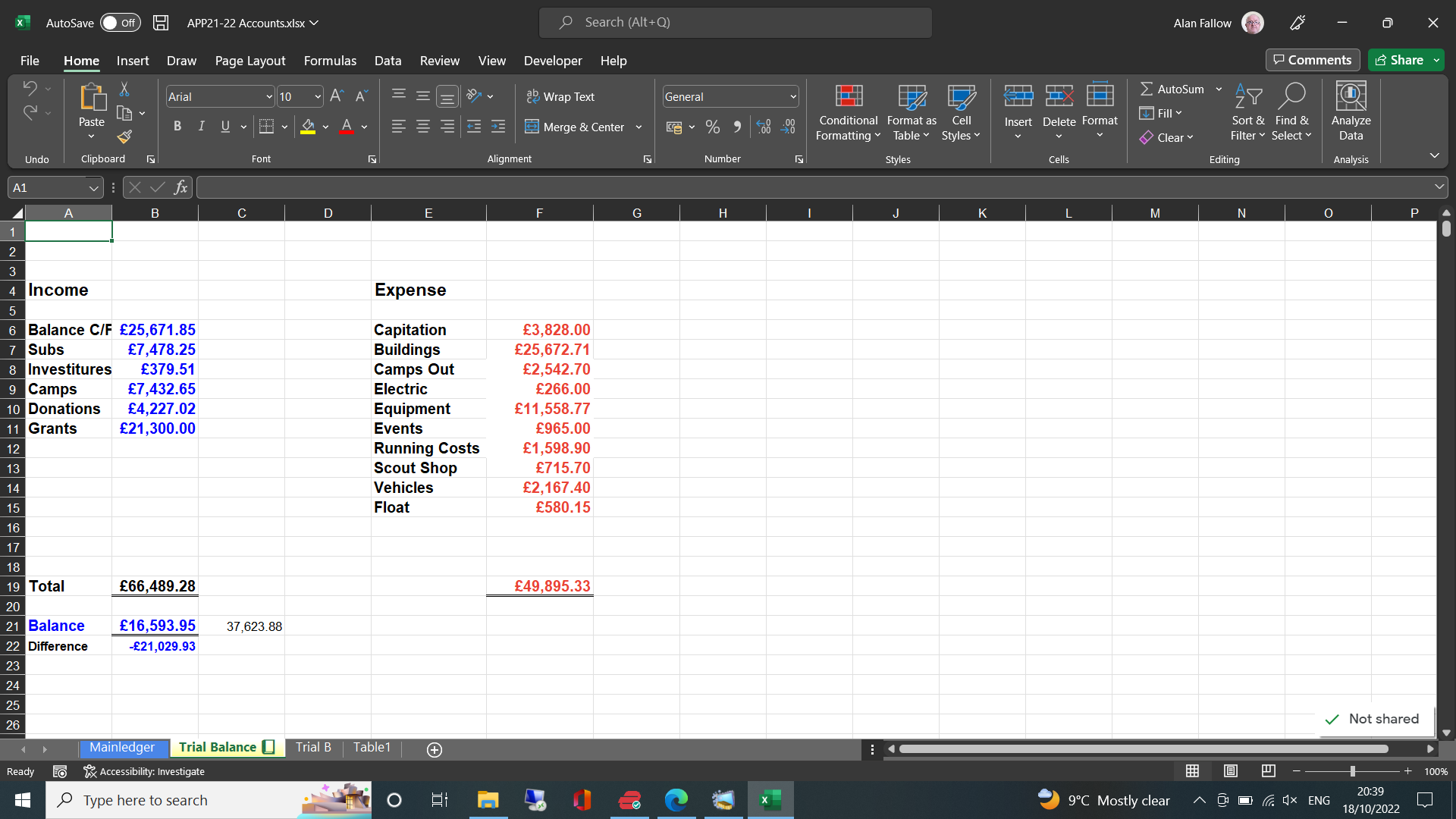The width and height of the screenshot is (1456, 819).
Task: Click Accessibility: Investigate in status bar
Action: coord(144,771)
